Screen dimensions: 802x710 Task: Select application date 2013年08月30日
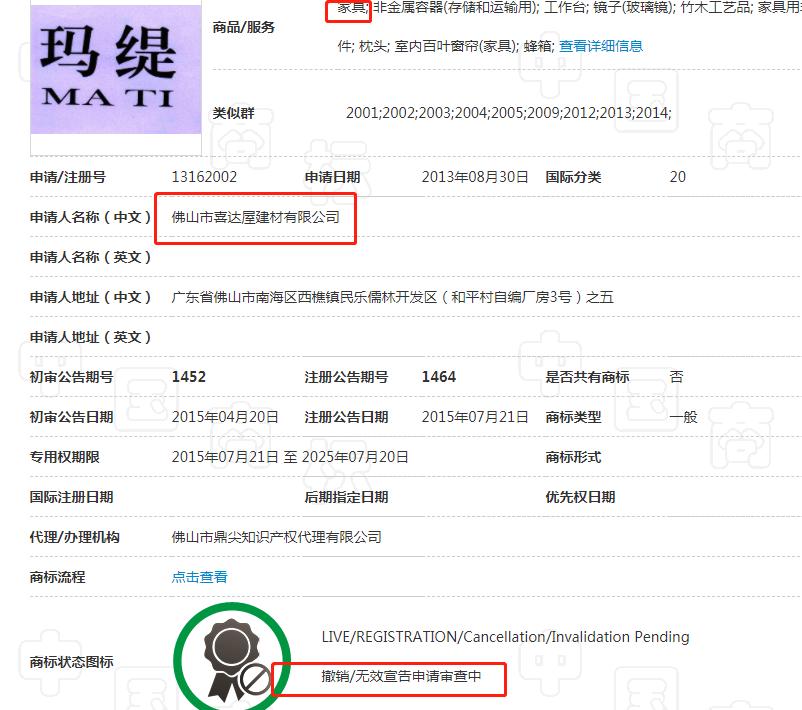click(x=470, y=176)
